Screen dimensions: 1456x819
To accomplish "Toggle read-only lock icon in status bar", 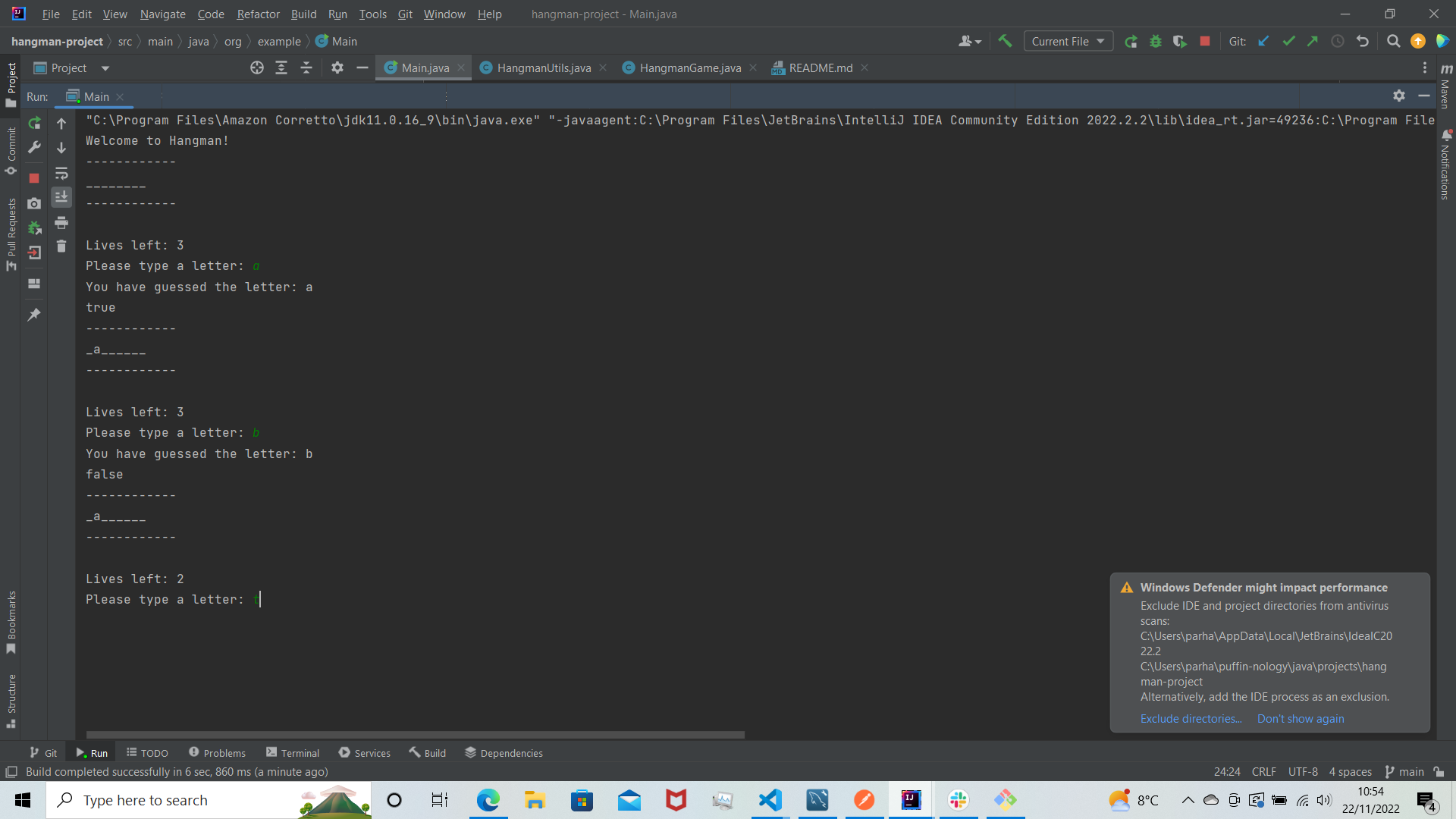I will click(1439, 772).
